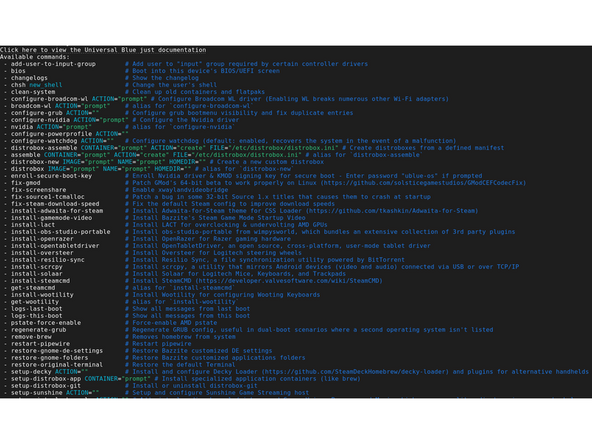Click the restore-gnome-folders command

pyautogui.click(x=49, y=357)
